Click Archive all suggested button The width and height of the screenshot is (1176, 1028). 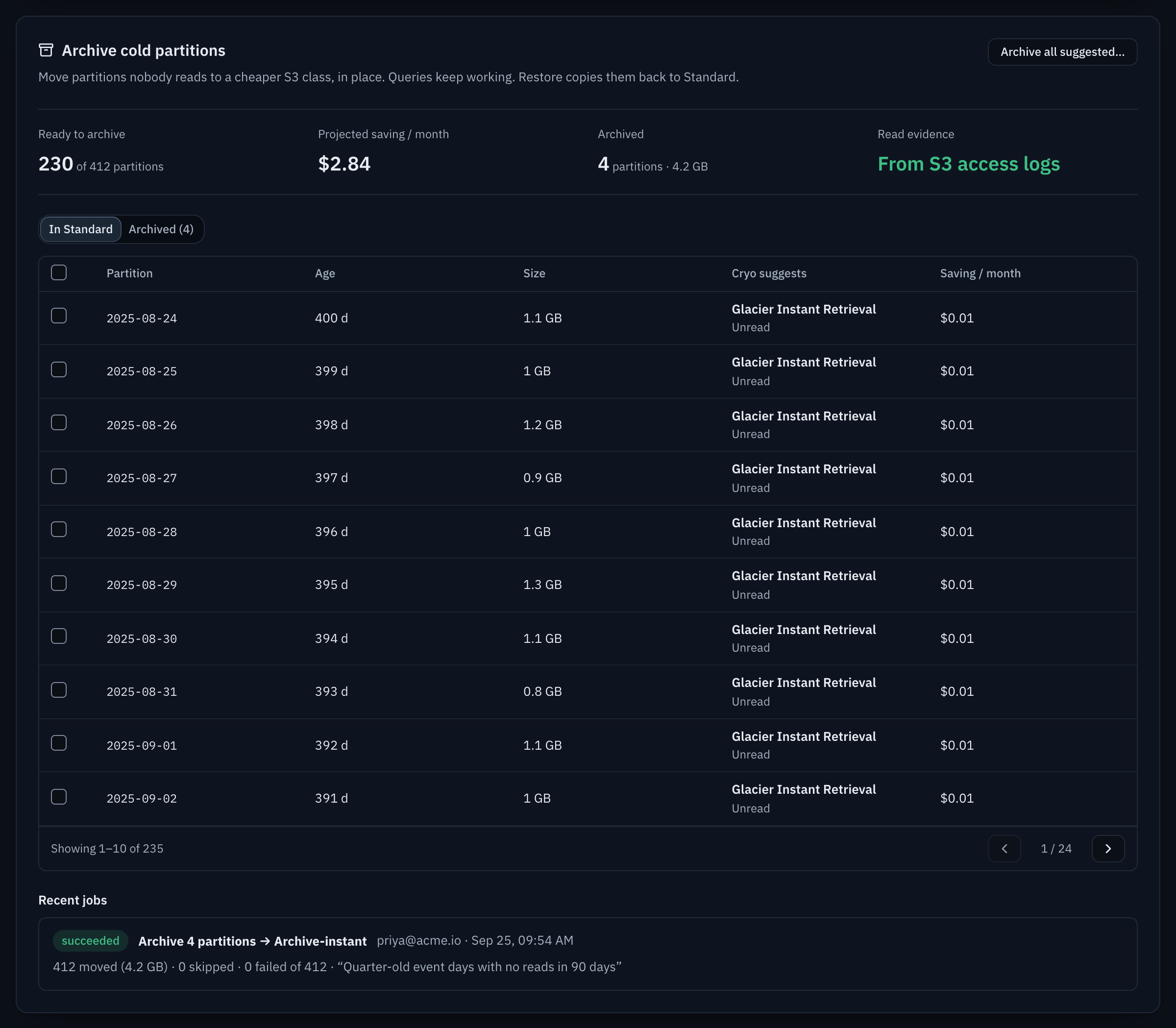click(1062, 51)
